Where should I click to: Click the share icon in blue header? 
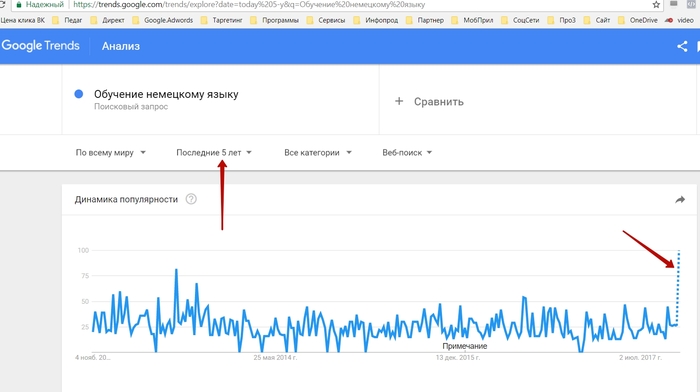tap(682, 46)
